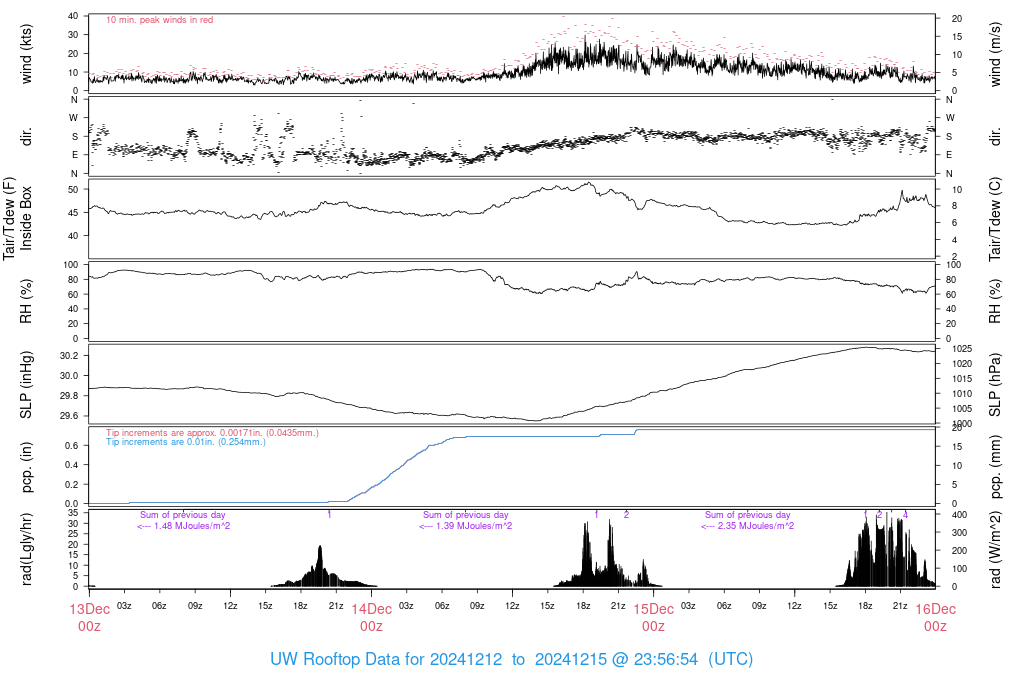Click the 'Inside Box' axis label
Viewport: 1024px width, 700px height.
26,218
